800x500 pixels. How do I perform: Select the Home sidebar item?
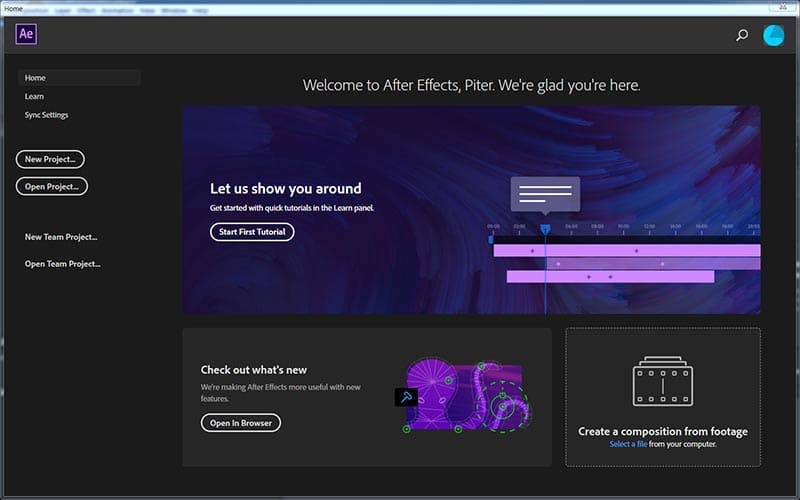[x=79, y=78]
